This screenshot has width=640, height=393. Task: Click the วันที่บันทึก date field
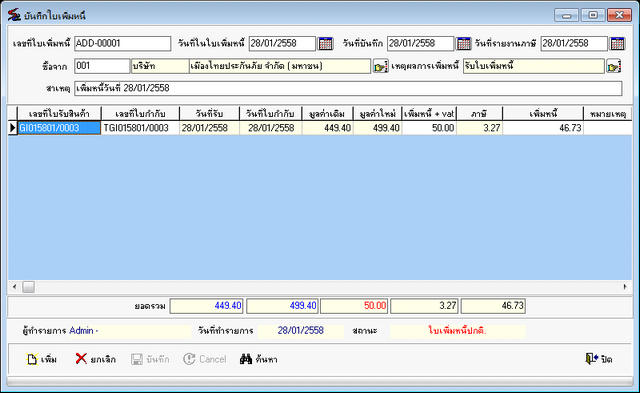[x=420, y=43]
